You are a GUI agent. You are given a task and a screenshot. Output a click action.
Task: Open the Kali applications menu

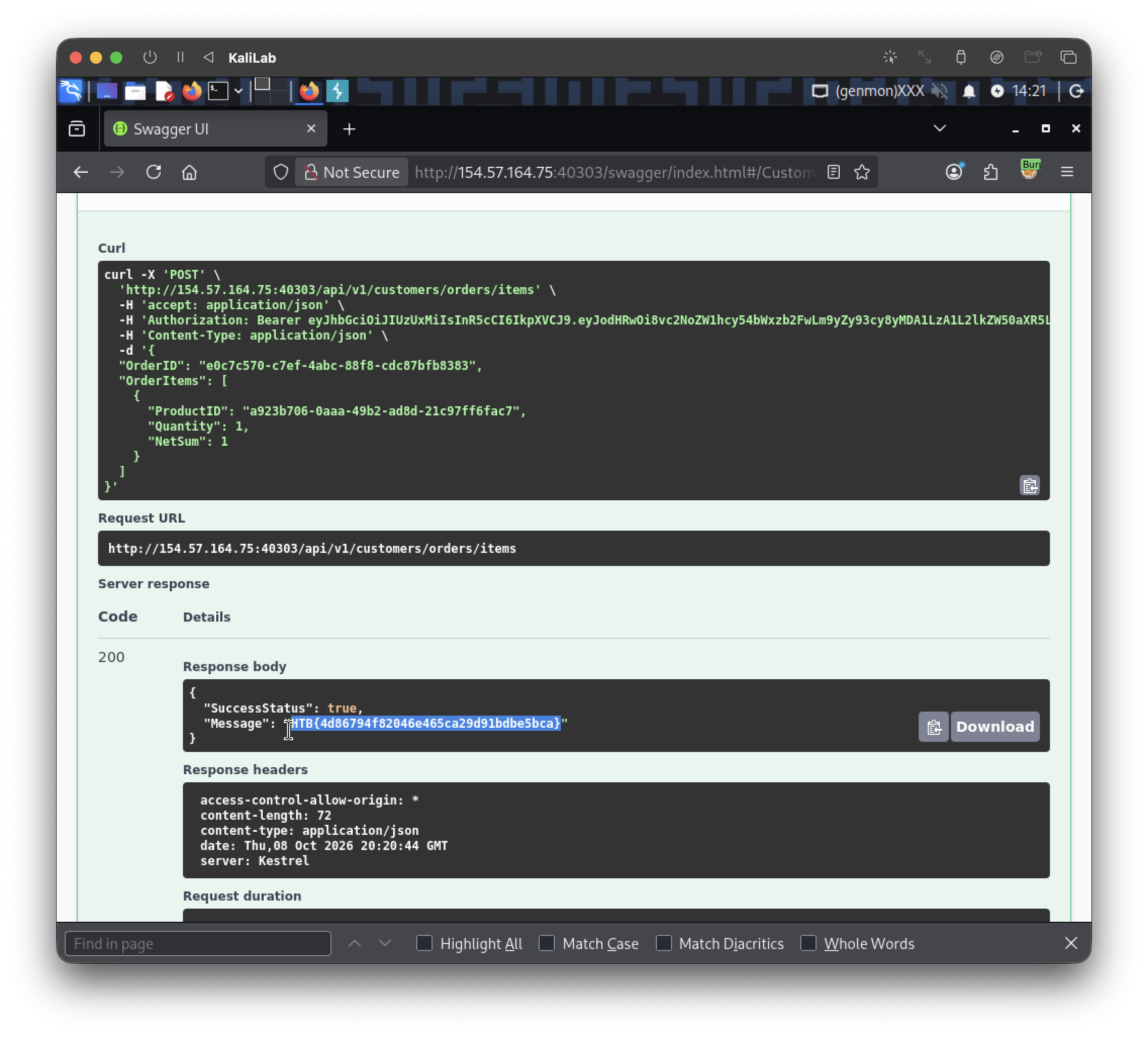point(71,90)
